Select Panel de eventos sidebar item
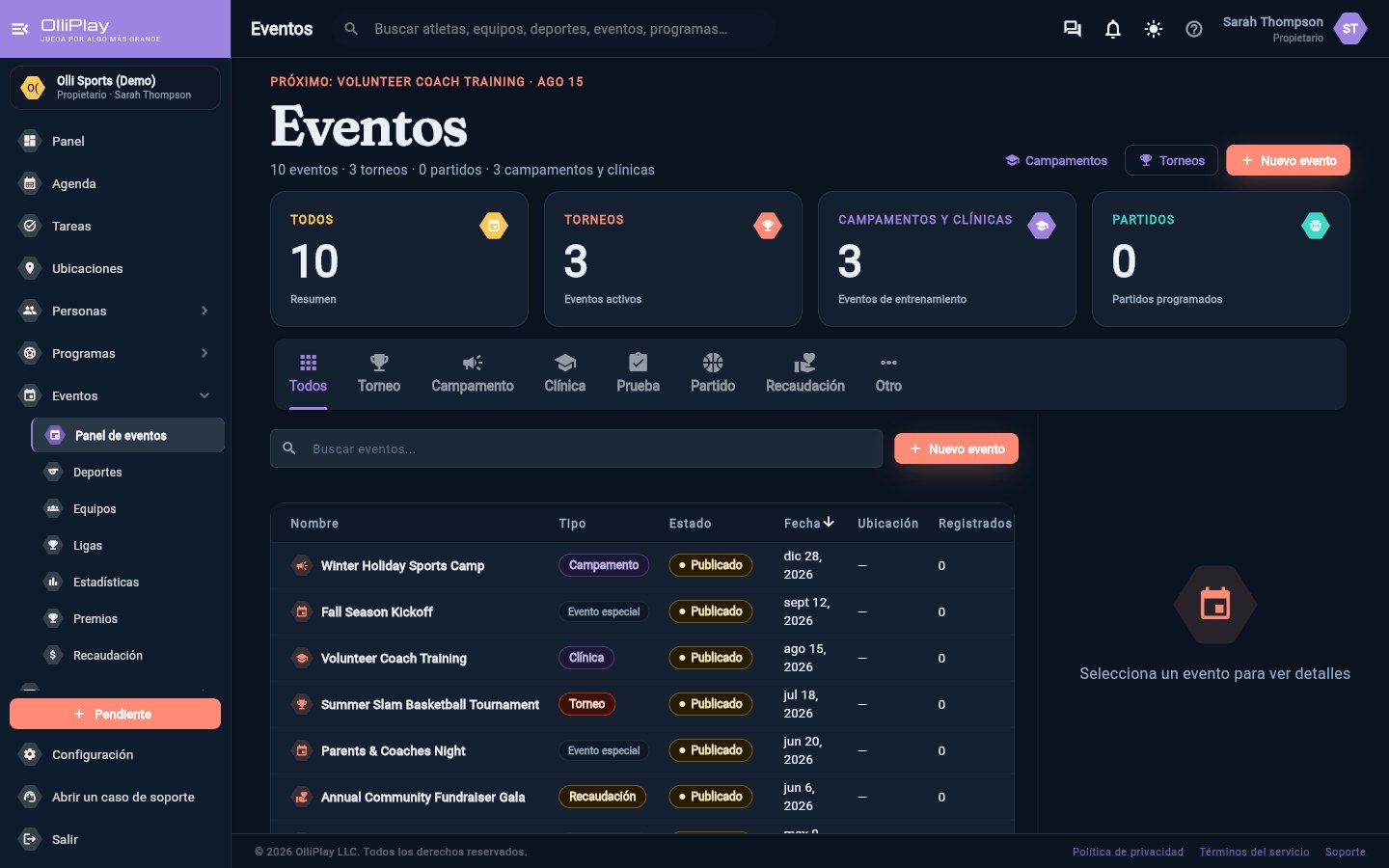Screen dimensions: 1389x868 point(127,435)
